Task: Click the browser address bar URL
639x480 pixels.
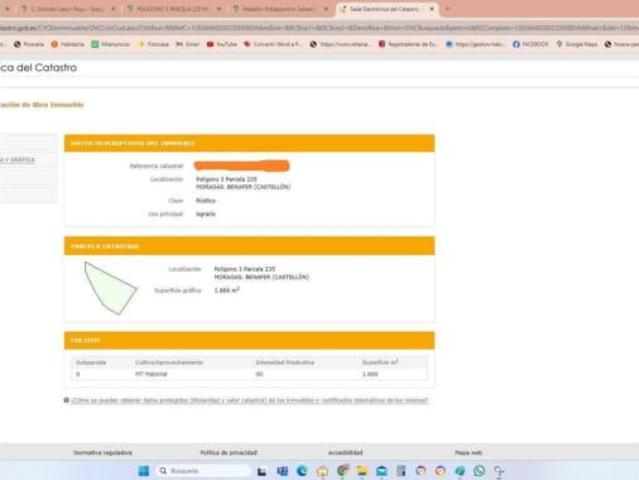Action: [x=320, y=28]
